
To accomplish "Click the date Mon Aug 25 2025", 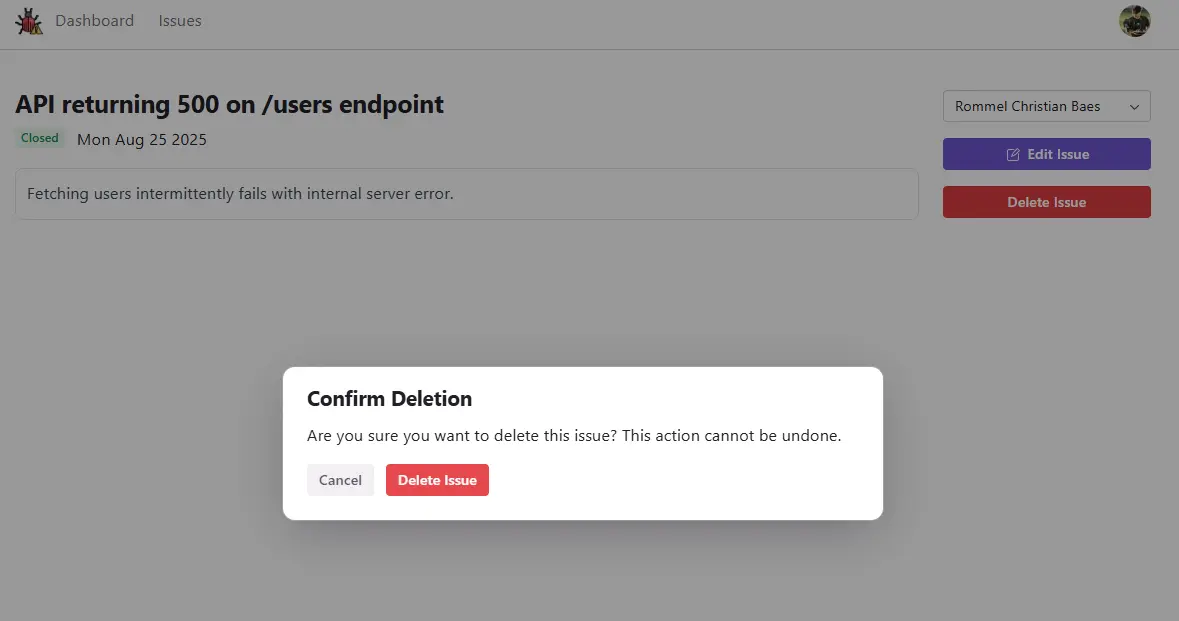I will click(x=141, y=140).
